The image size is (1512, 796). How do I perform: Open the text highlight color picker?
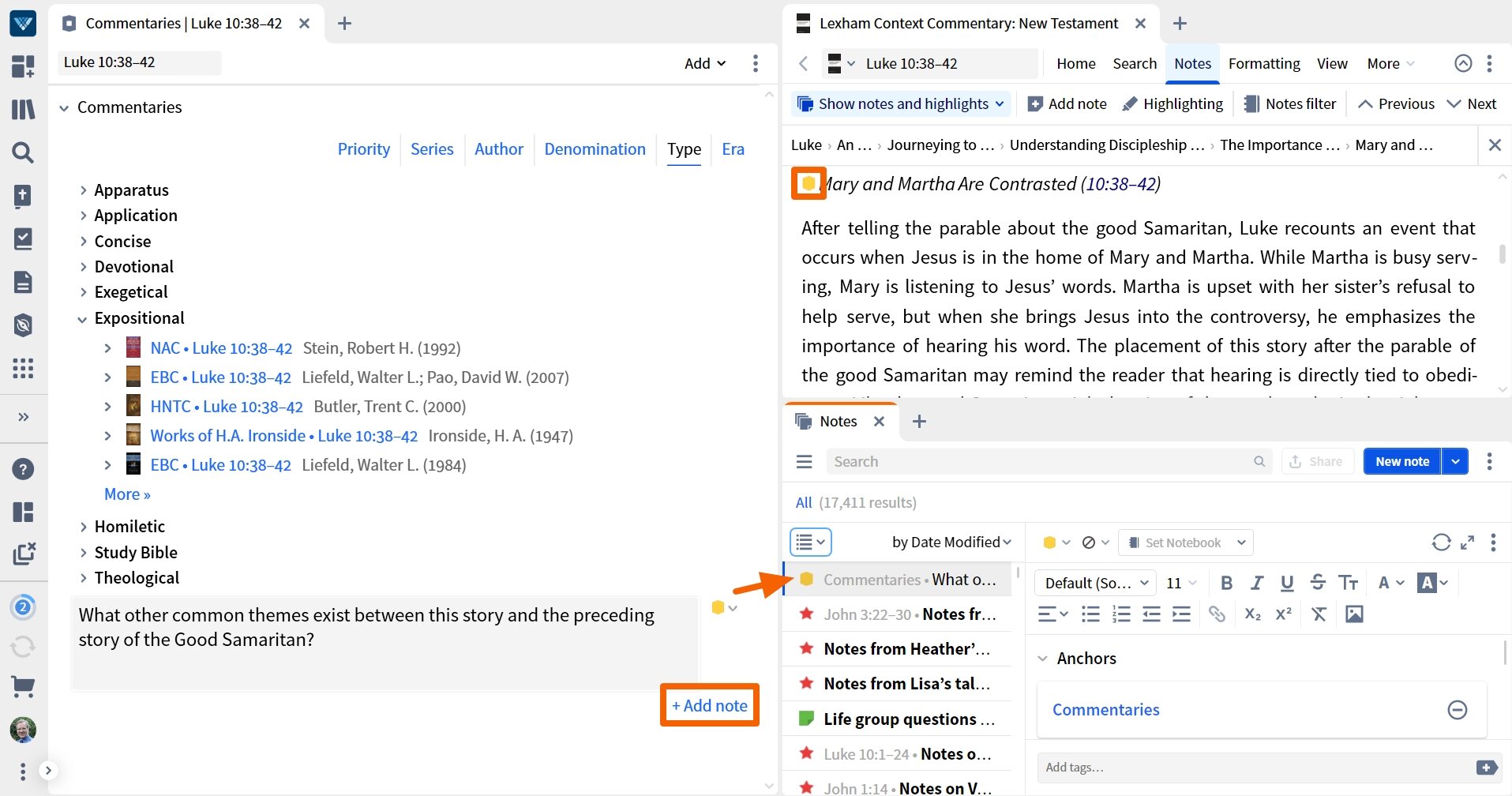[x=1432, y=583]
